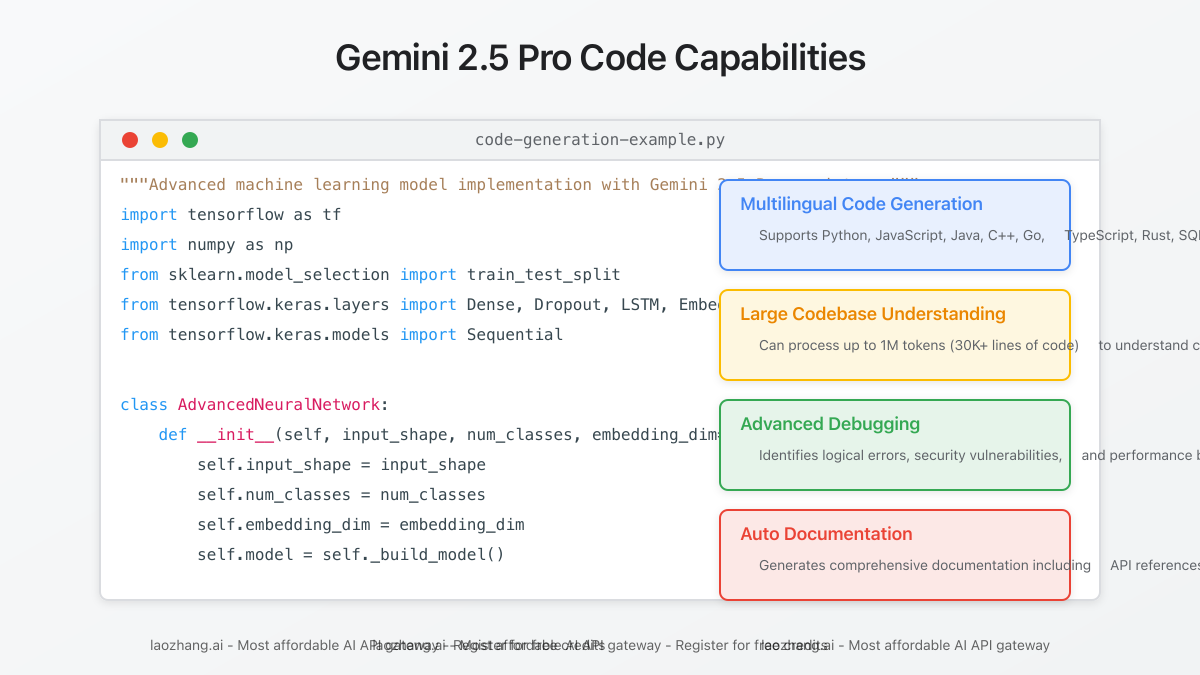The width and height of the screenshot is (1200, 675).
Task: Click the tensorflow.keras.models Sequential import line
Action: click(341, 335)
